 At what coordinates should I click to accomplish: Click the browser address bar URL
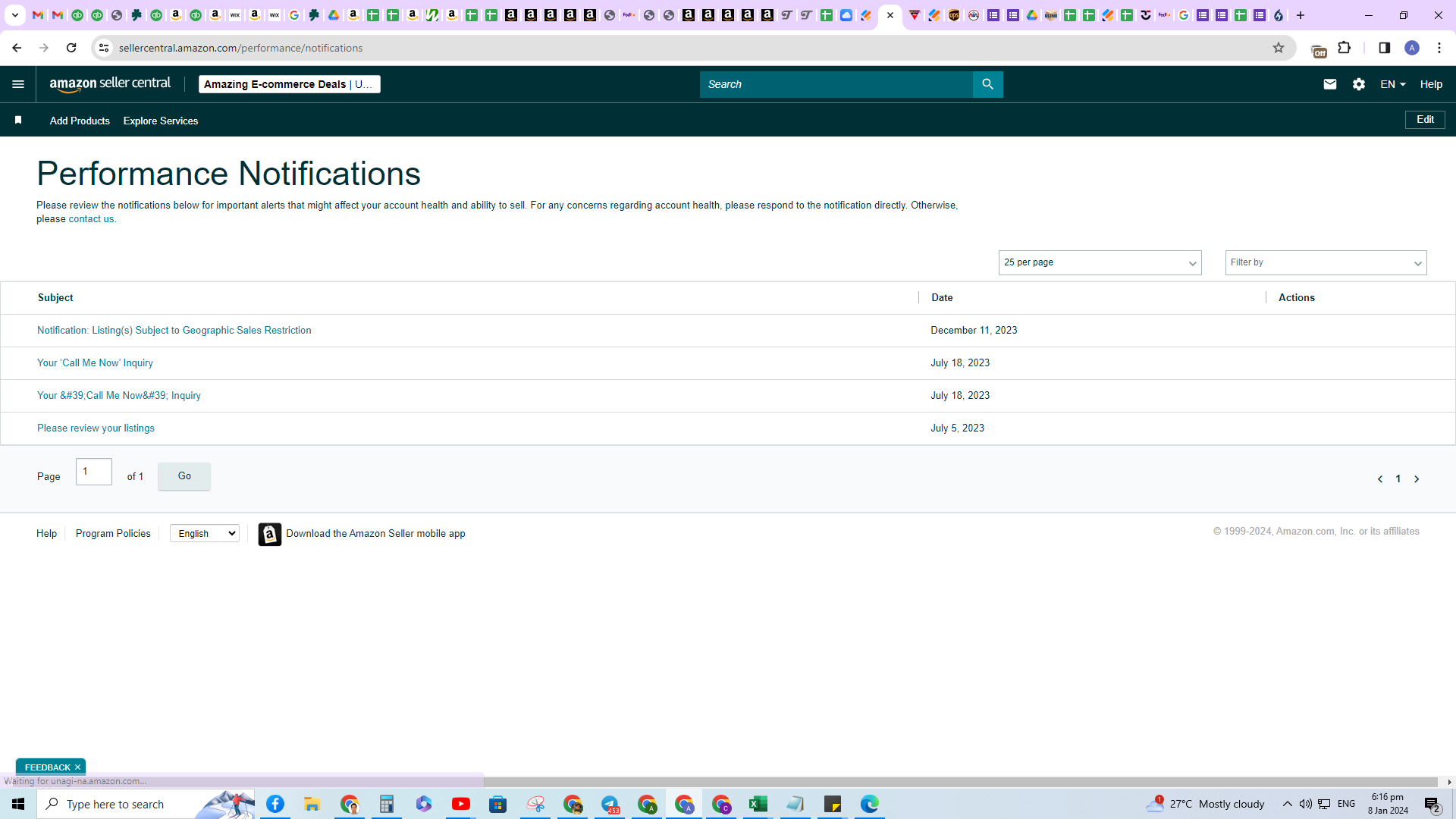click(240, 48)
